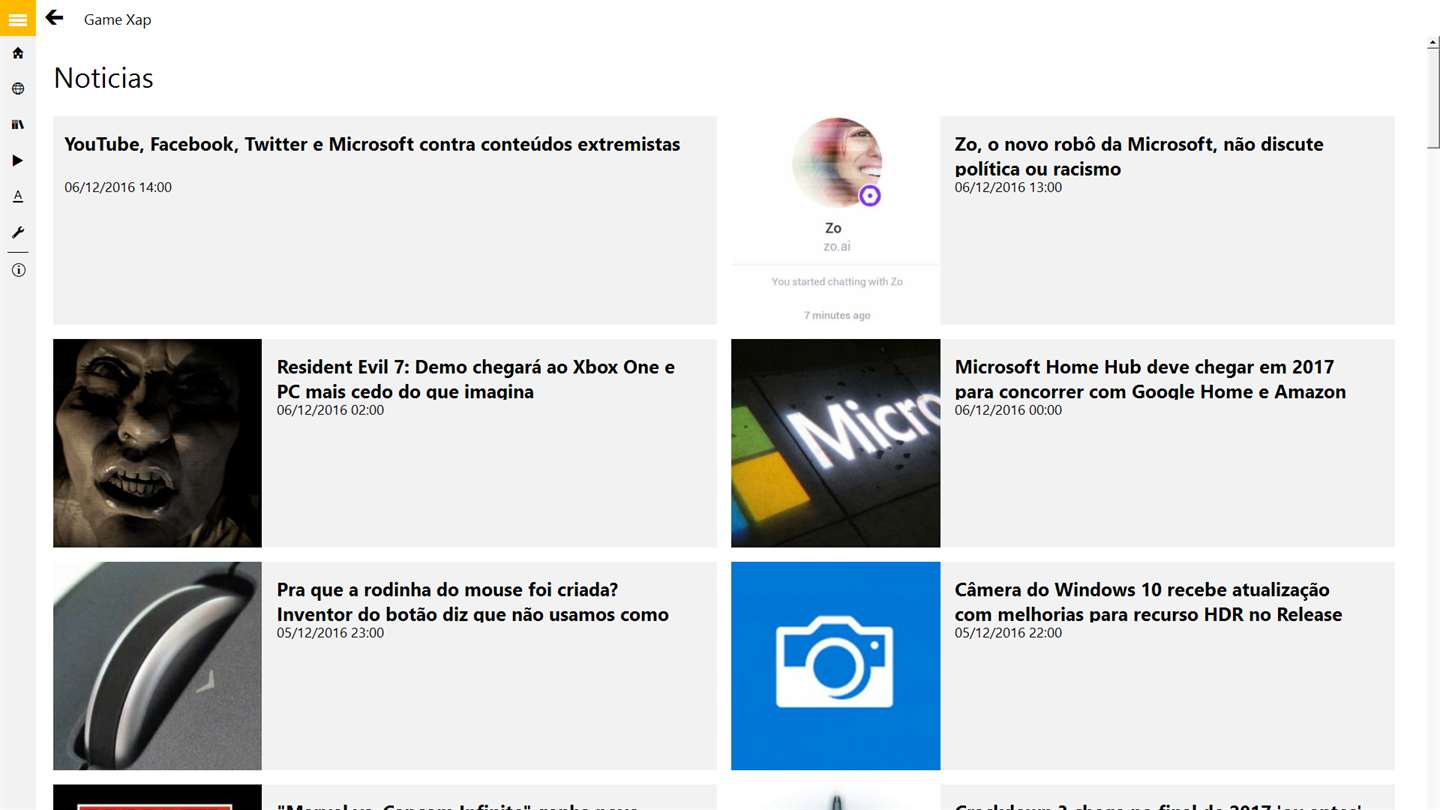Select the blue camera icon thumbnail
The width and height of the screenshot is (1440, 810).
pos(836,666)
